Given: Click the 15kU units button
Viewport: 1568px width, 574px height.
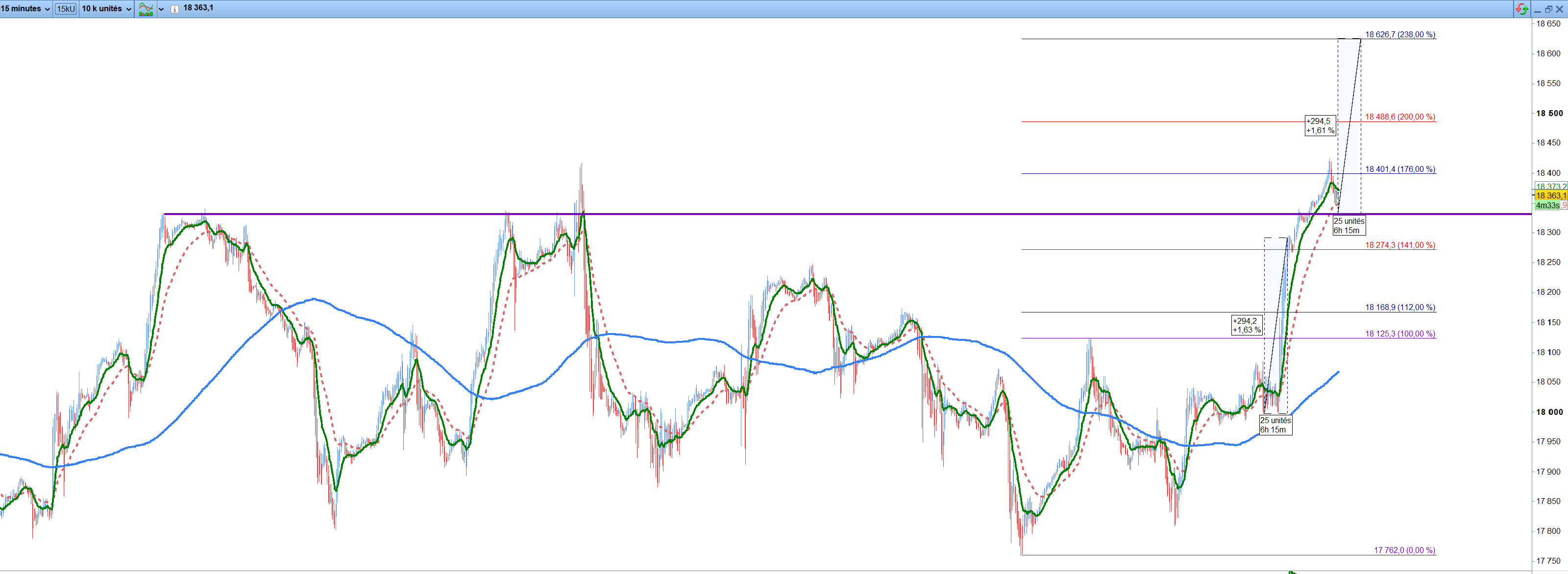Looking at the screenshot, I should (65, 8).
